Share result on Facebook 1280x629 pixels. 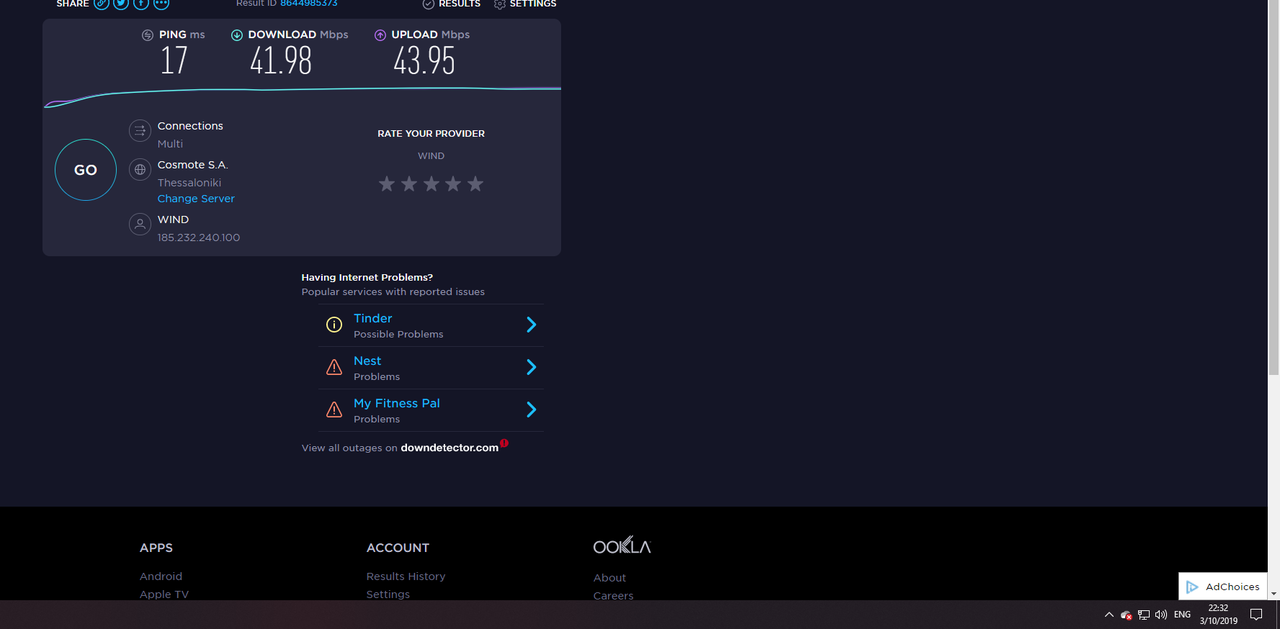141,4
